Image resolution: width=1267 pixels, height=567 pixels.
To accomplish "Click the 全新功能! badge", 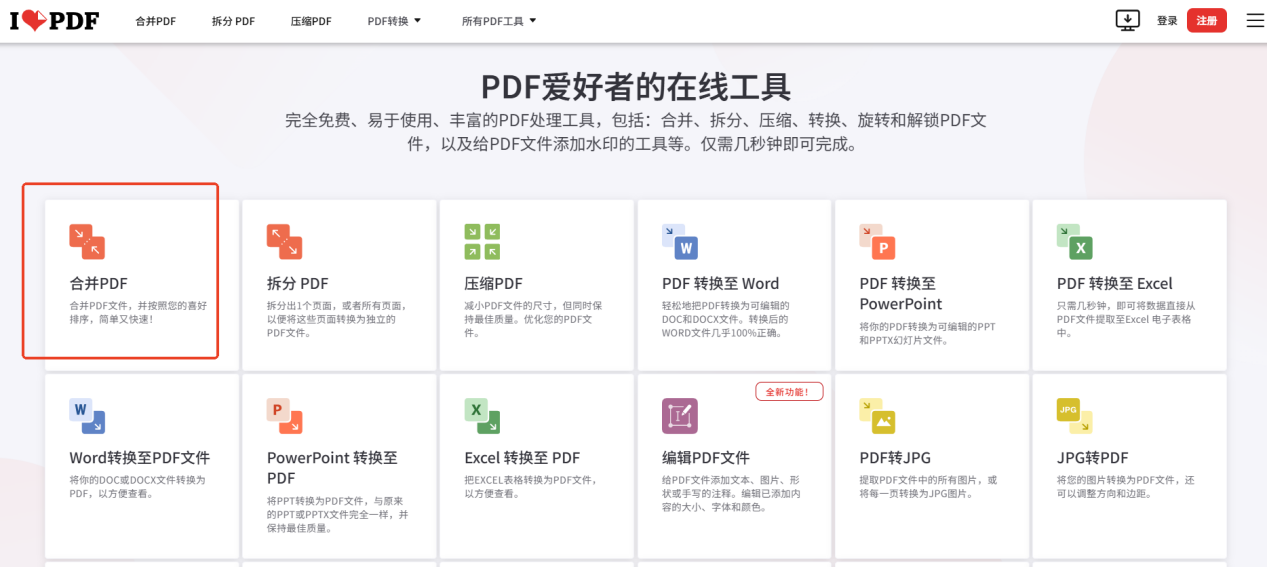I will coord(789,392).
